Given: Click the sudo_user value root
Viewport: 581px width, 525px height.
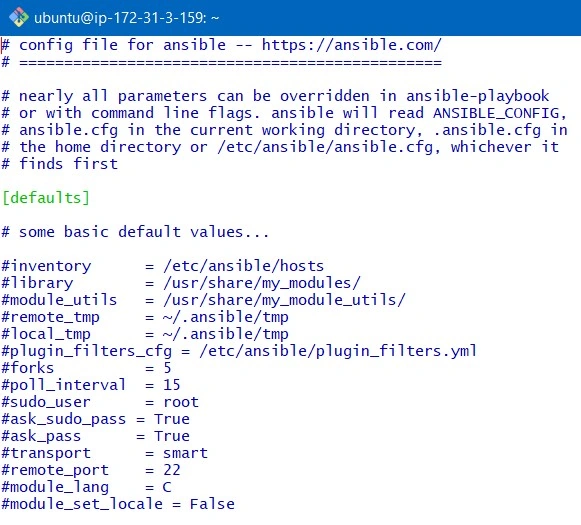Looking at the screenshot, I should click(181, 402).
